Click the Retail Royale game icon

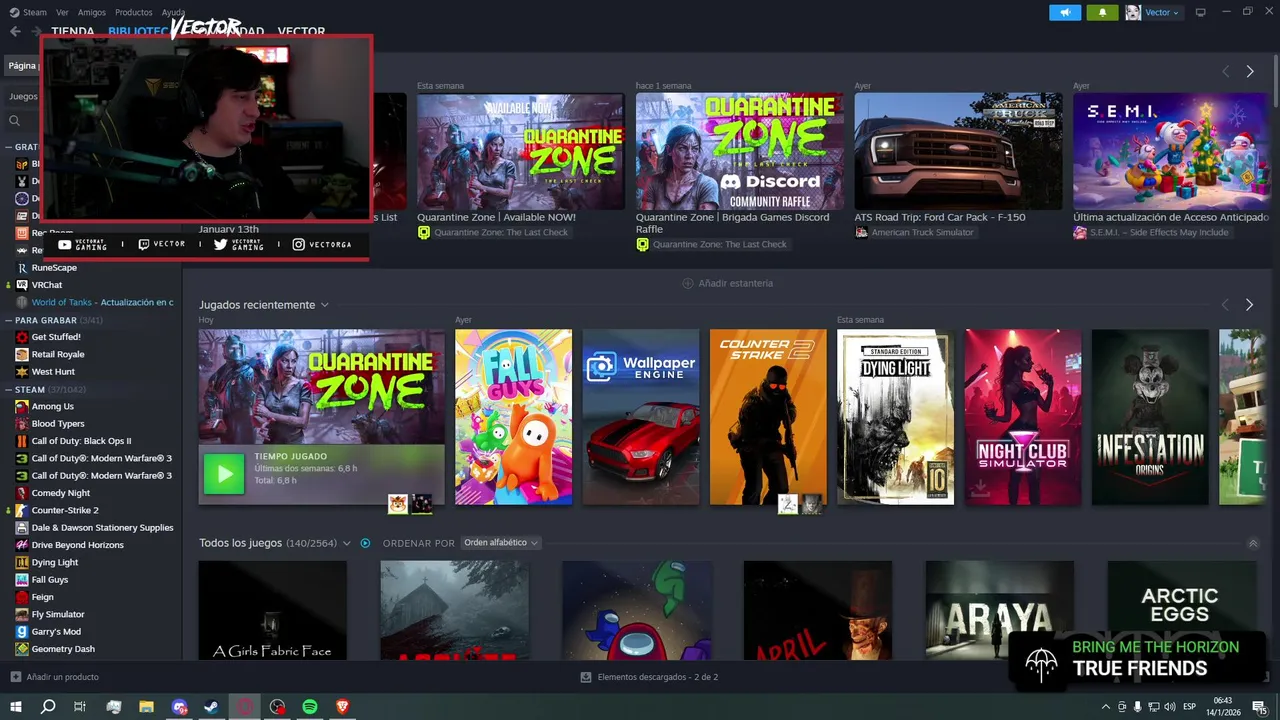point(22,354)
